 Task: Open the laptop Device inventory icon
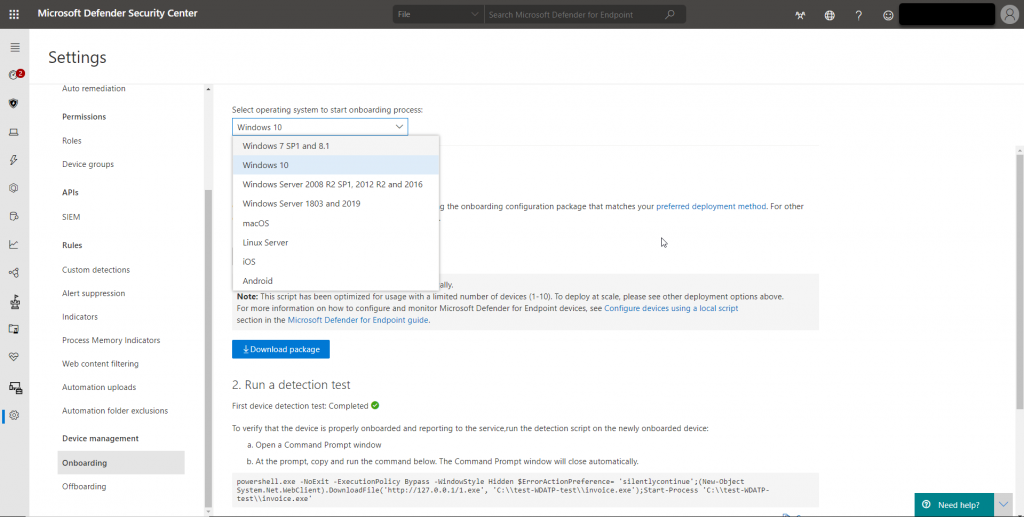14,132
